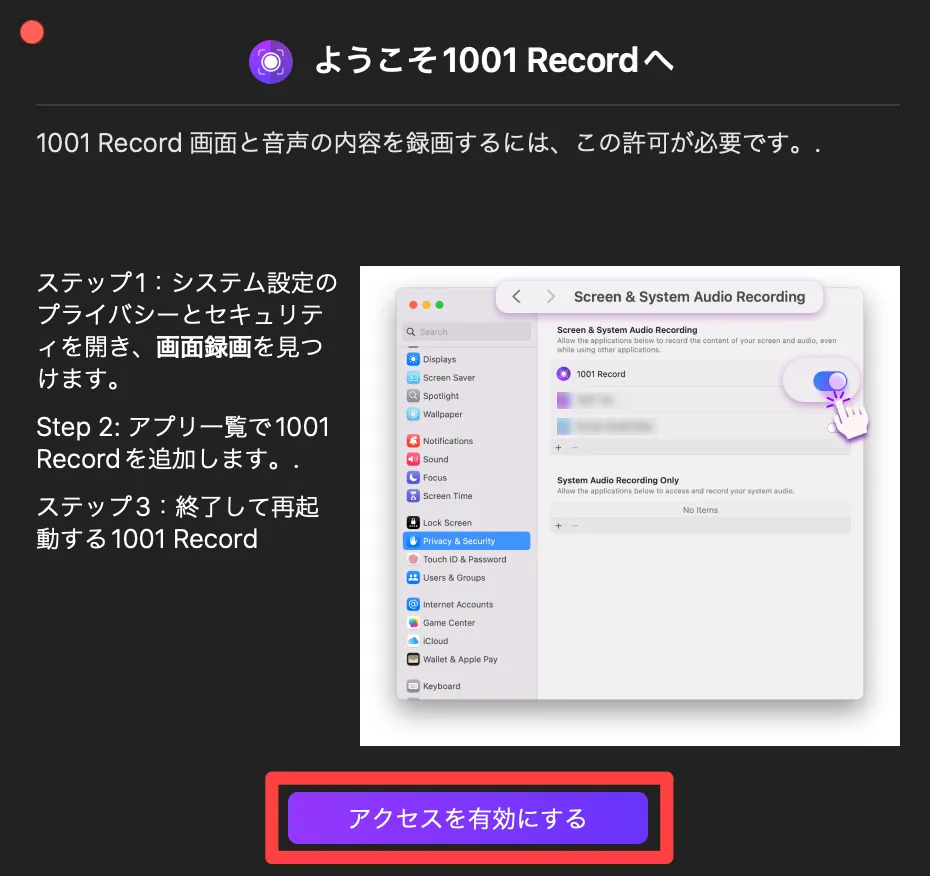Viewport: 930px width, 876px height.
Task: Click the 1001 Record app logo in header
Action: coord(270,60)
